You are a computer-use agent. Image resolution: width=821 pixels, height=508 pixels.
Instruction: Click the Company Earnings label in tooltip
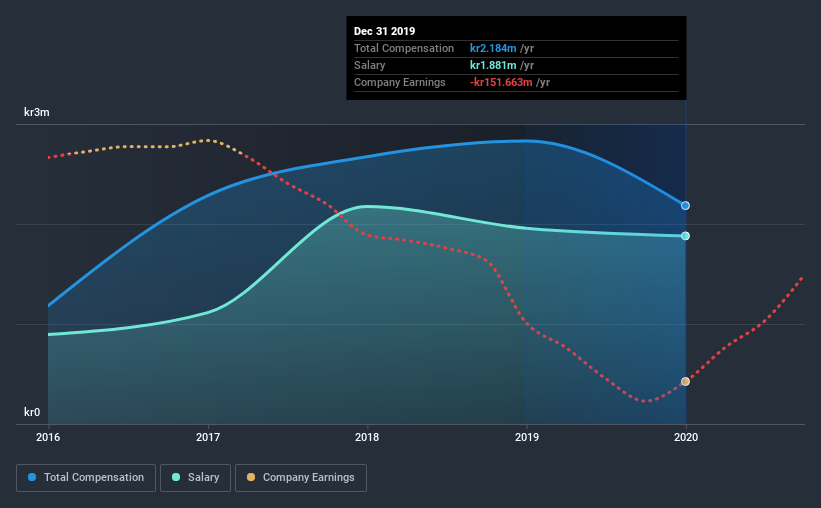tap(400, 82)
